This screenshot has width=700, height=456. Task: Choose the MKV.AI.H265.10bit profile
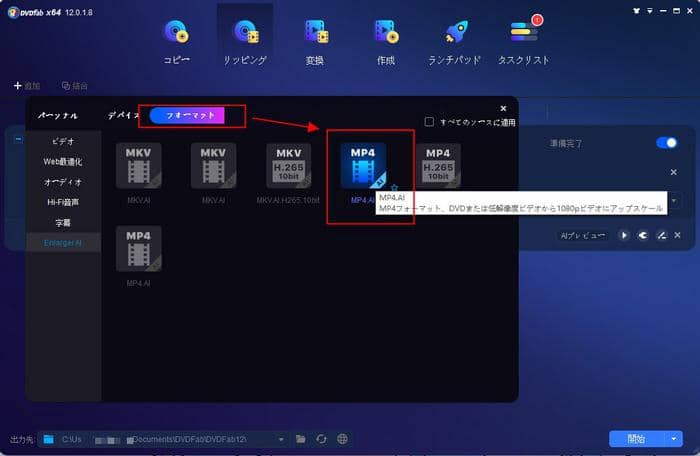click(288, 166)
